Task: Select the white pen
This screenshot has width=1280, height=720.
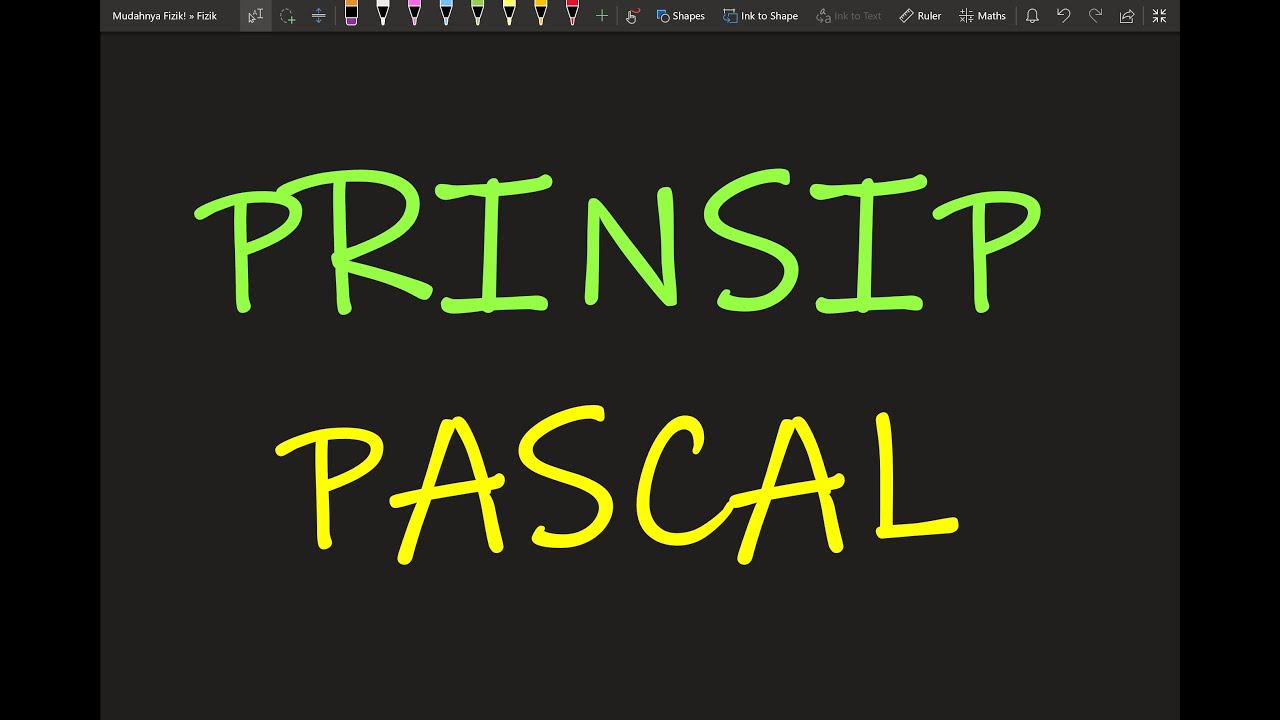Action: (x=382, y=14)
